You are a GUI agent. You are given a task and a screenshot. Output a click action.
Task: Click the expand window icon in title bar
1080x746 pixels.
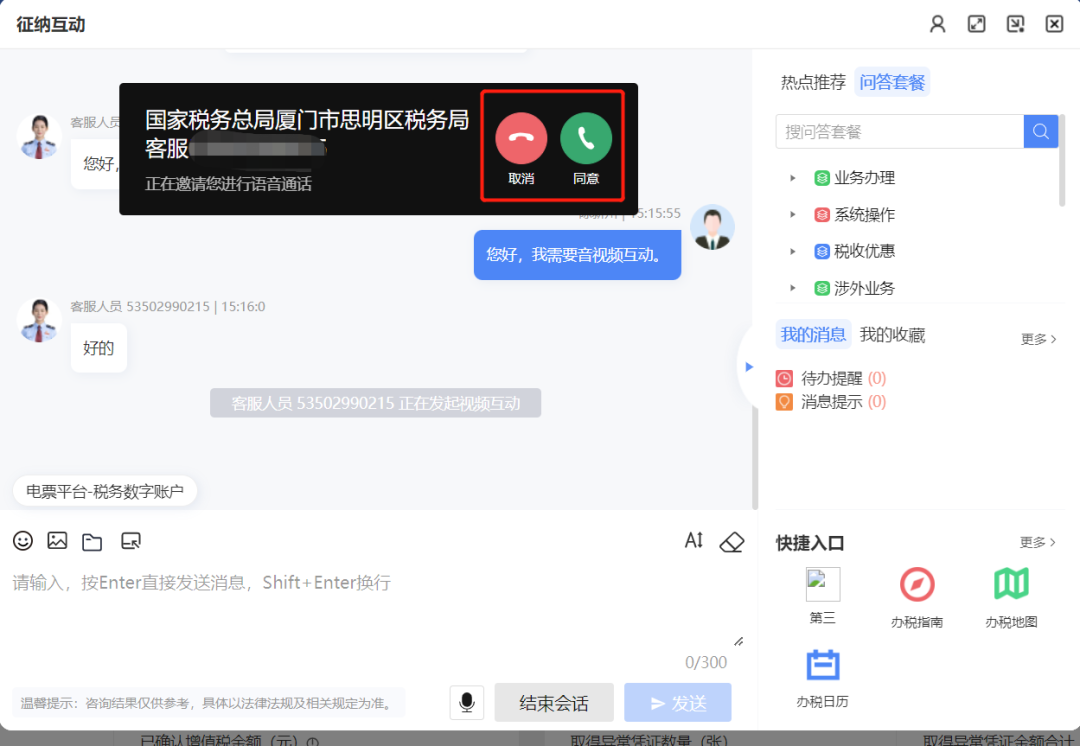point(976,24)
